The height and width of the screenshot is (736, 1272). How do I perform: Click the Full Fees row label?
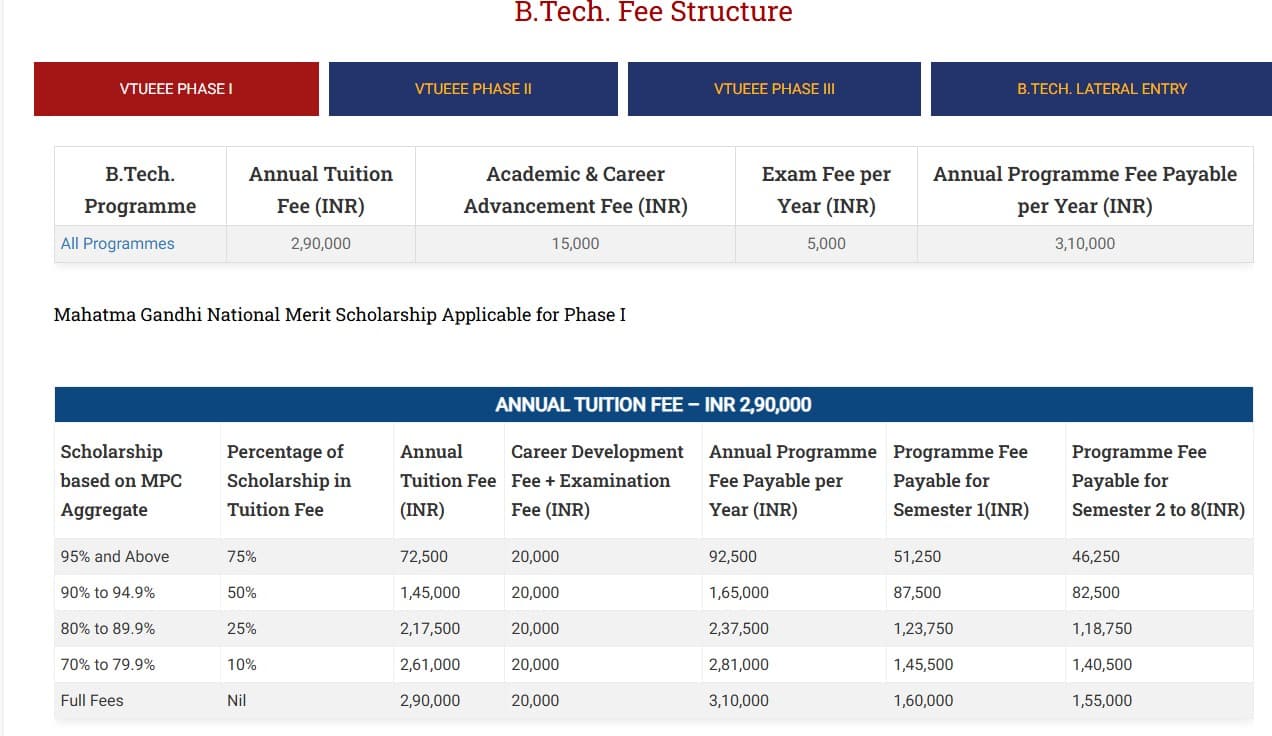[92, 701]
